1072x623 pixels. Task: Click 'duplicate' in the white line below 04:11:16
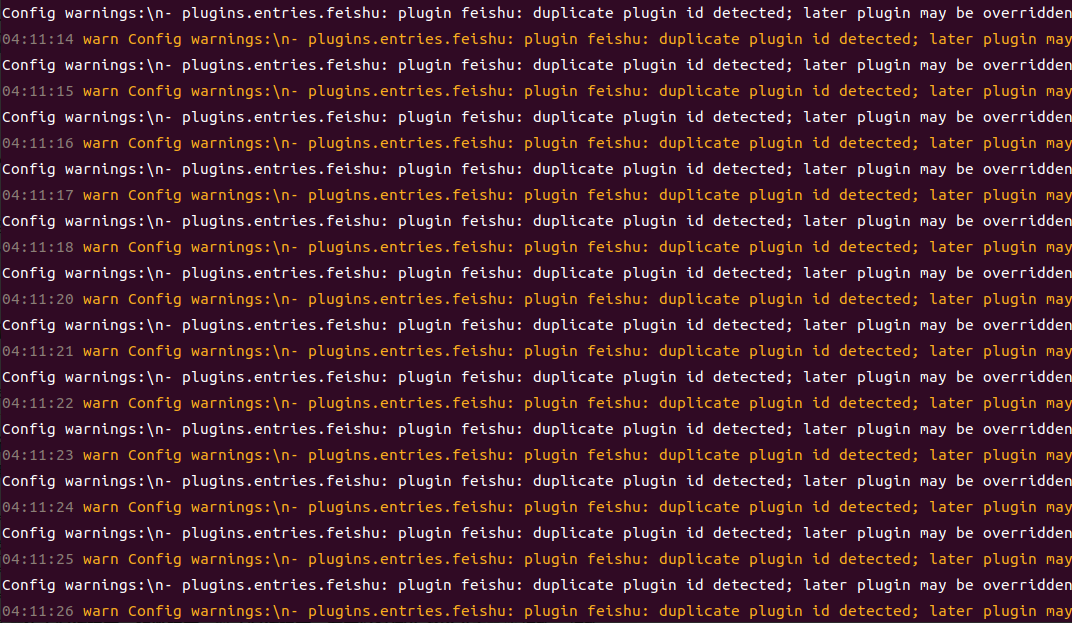coord(573,170)
